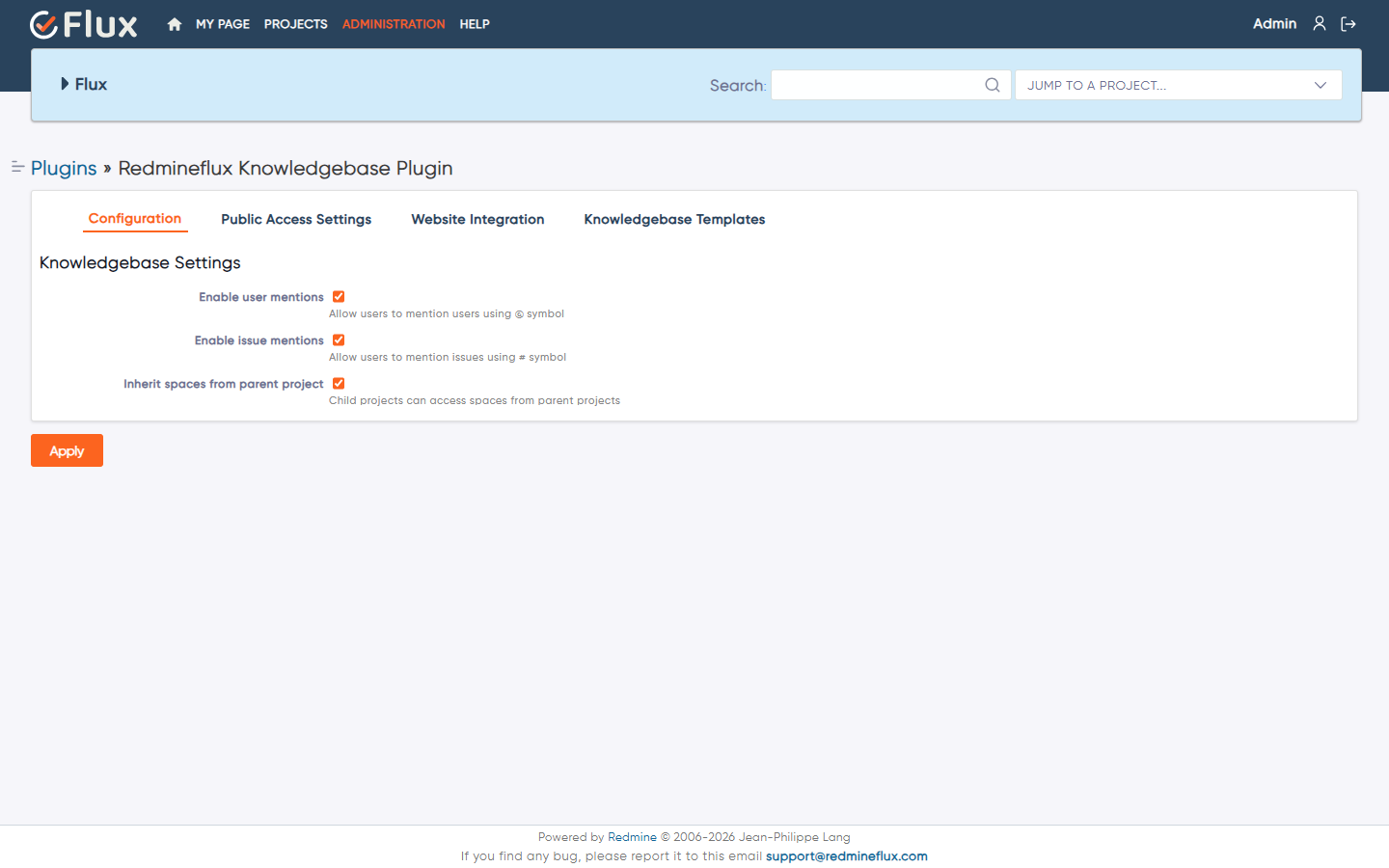Screen dimensions: 1389x868
Task: Open Projects menu
Action: point(296,24)
